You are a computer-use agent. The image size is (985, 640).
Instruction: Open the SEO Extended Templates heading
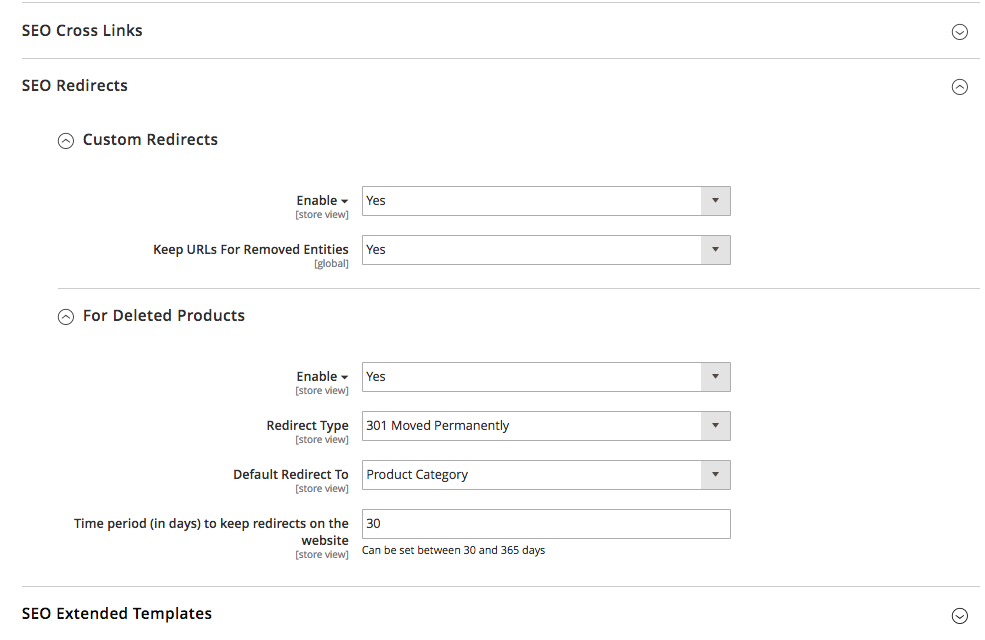click(x=117, y=614)
